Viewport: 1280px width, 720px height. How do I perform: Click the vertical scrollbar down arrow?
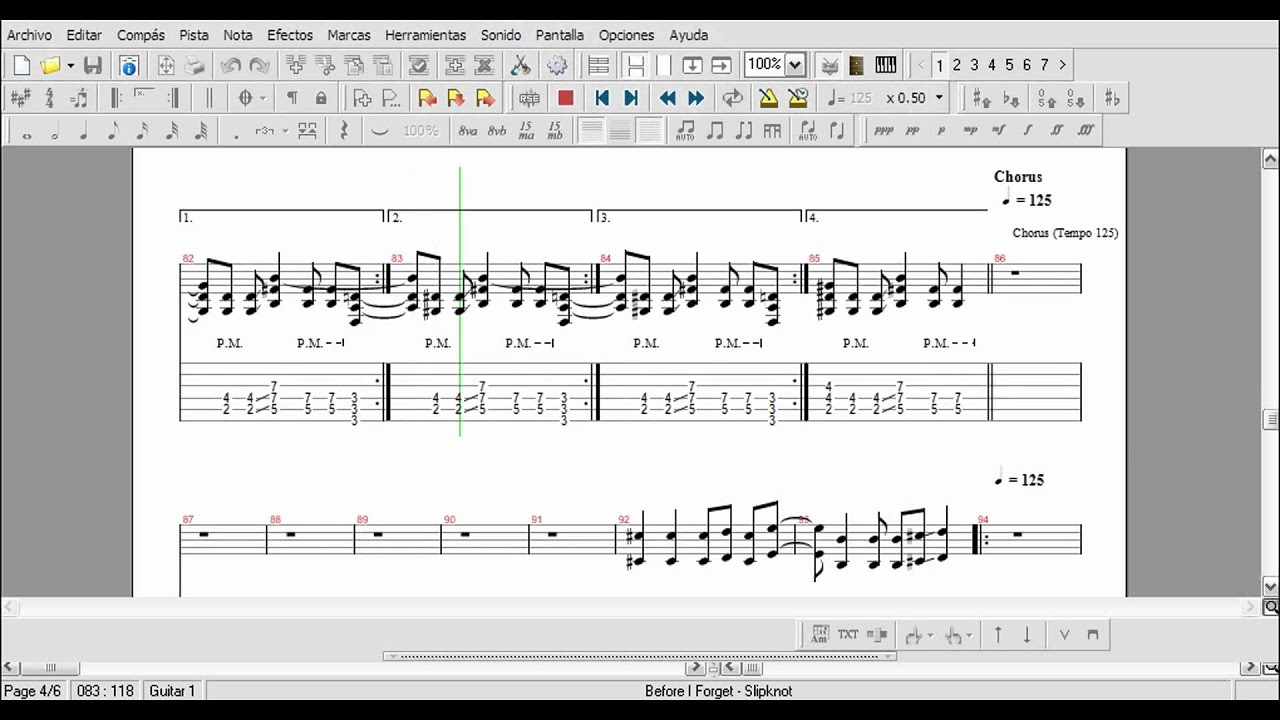tap(1271, 587)
